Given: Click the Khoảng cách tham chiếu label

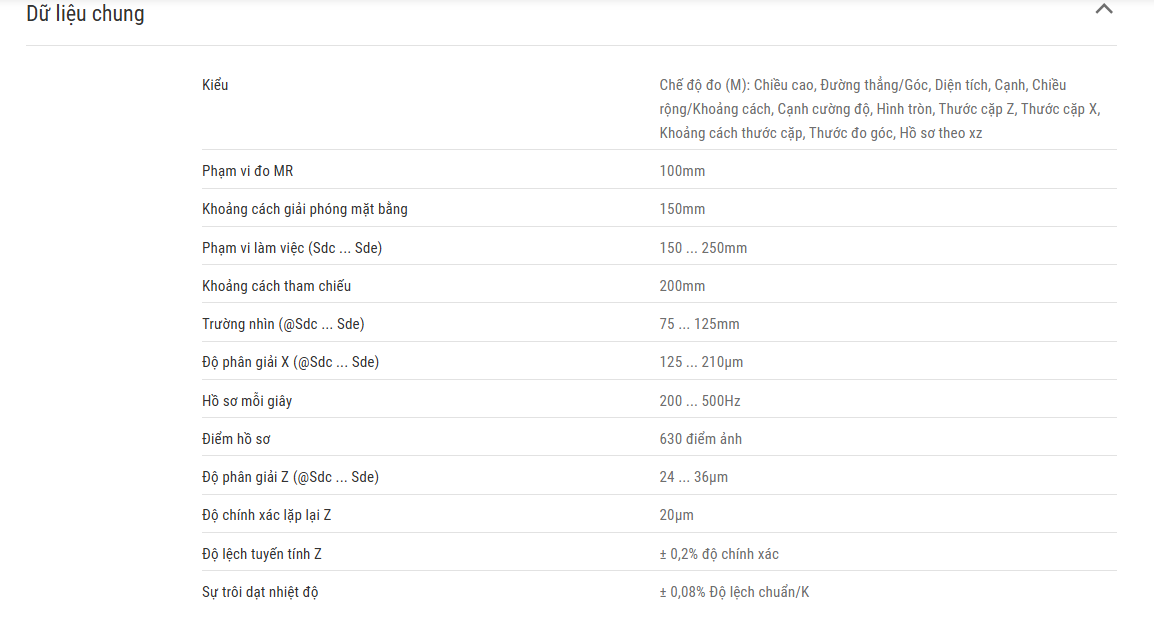Looking at the screenshot, I should 276,286.
